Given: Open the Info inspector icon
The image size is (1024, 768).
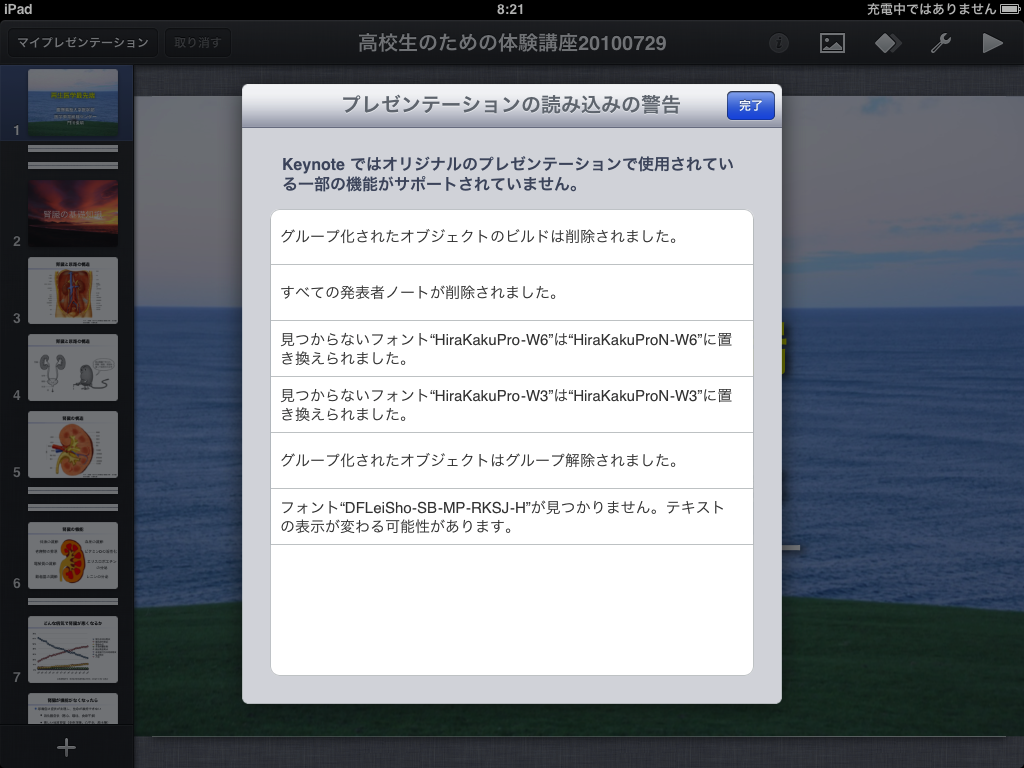Looking at the screenshot, I should 778,43.
